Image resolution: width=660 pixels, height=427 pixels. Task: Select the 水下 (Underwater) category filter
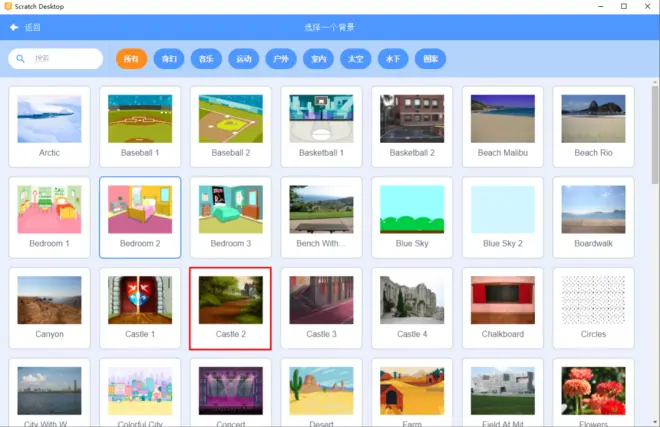(x=393, y=59)
